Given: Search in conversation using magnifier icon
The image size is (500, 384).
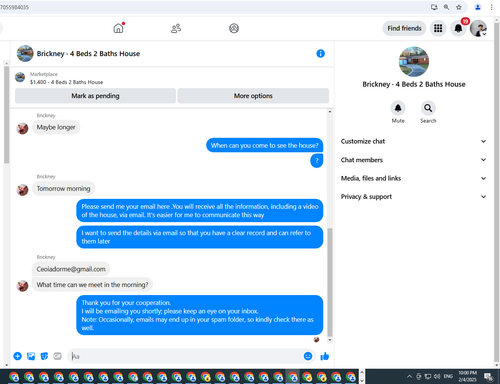Looking at the screenshot, I should tap(428, 108).
